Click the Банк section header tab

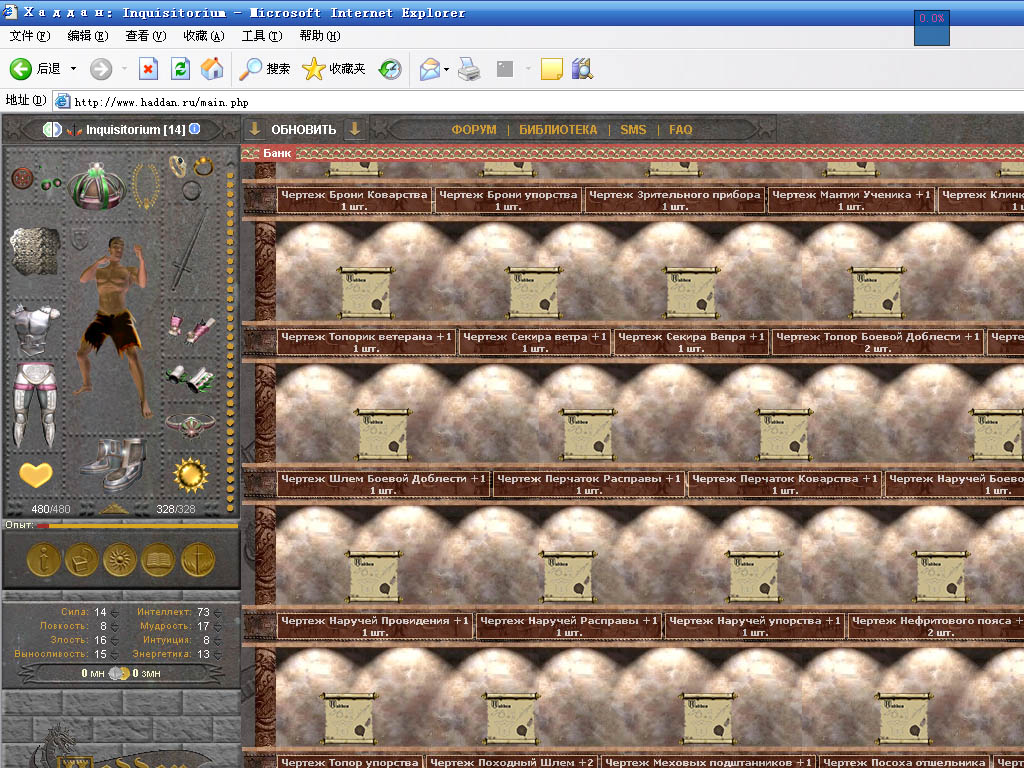click(277, 153)
